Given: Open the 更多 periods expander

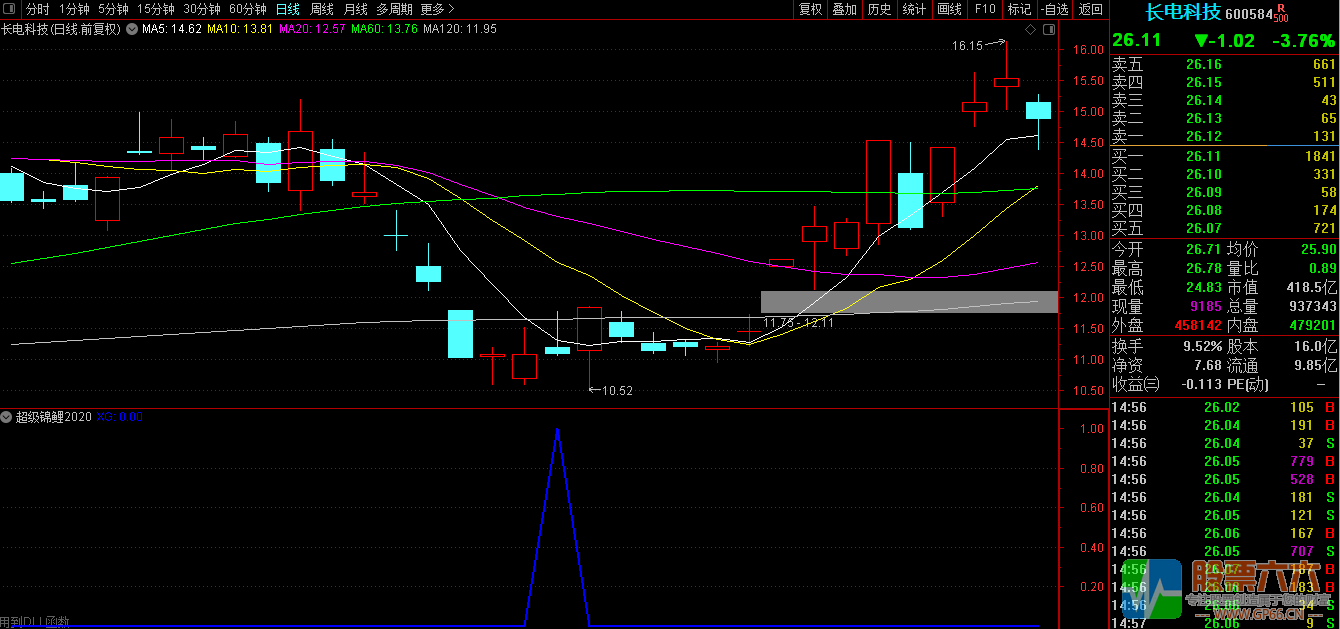Looking at the screenshot, I should (x=437, y=9).
